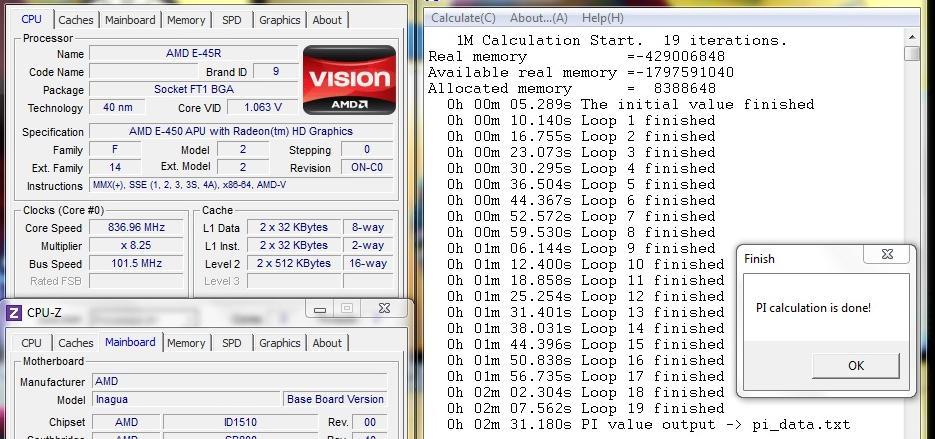Open the Mainboard tab in the Processor window
The image size is (935, 439).
coord(130,20)
